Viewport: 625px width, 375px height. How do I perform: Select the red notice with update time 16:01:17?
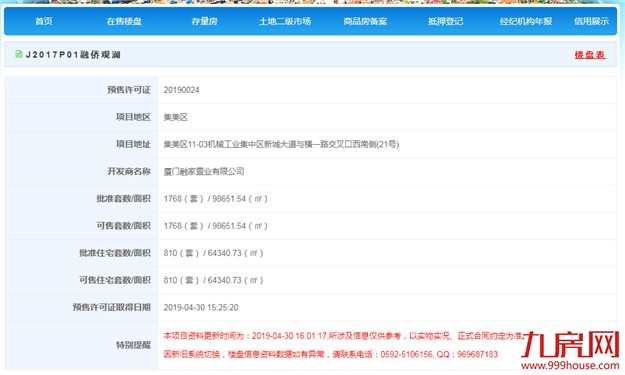[343, 336]
